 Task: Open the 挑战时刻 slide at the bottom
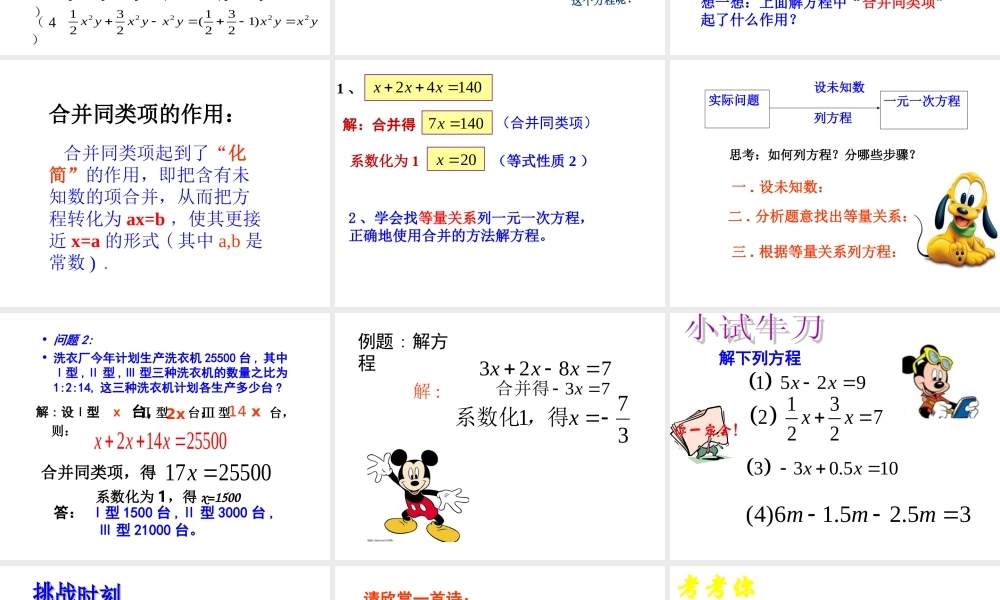pyautogui.click(x=165, y=583)
